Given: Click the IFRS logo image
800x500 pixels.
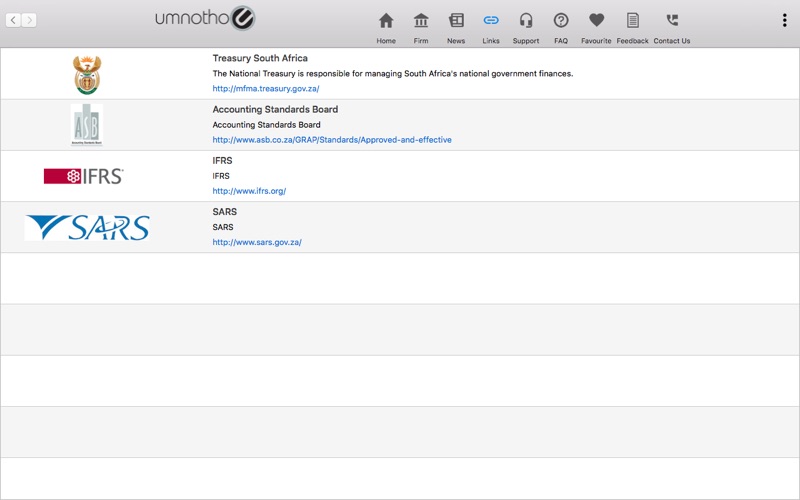Looking at the screenshot, I should pyautogui.click(x=84, y=176).
